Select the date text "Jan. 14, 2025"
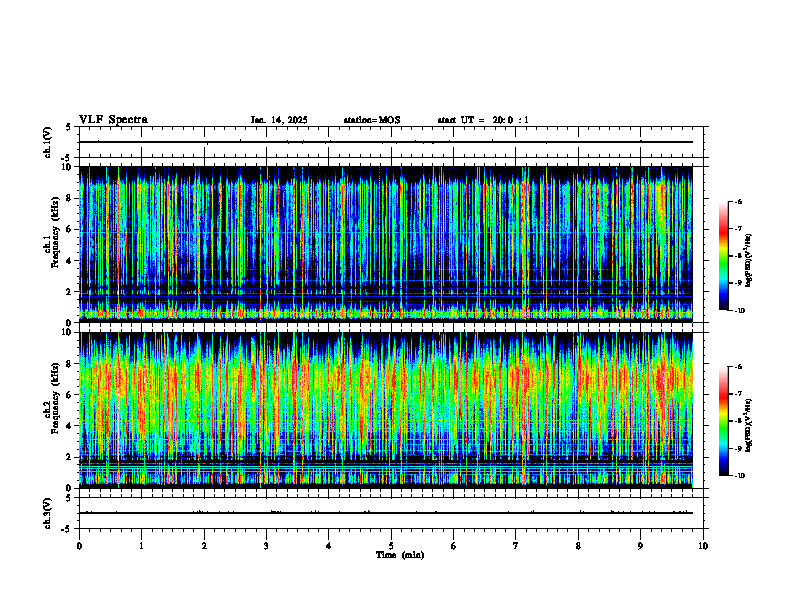 coord(279,120)
